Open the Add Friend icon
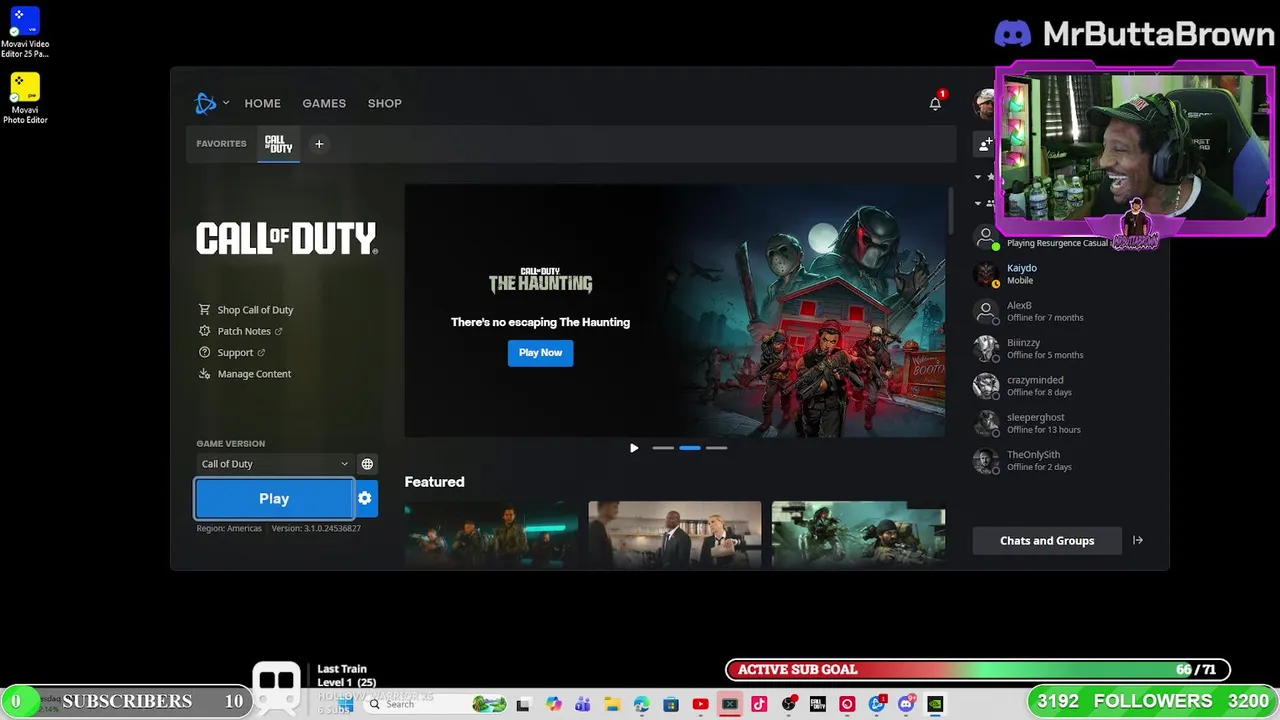 click(x=985, y=144)
